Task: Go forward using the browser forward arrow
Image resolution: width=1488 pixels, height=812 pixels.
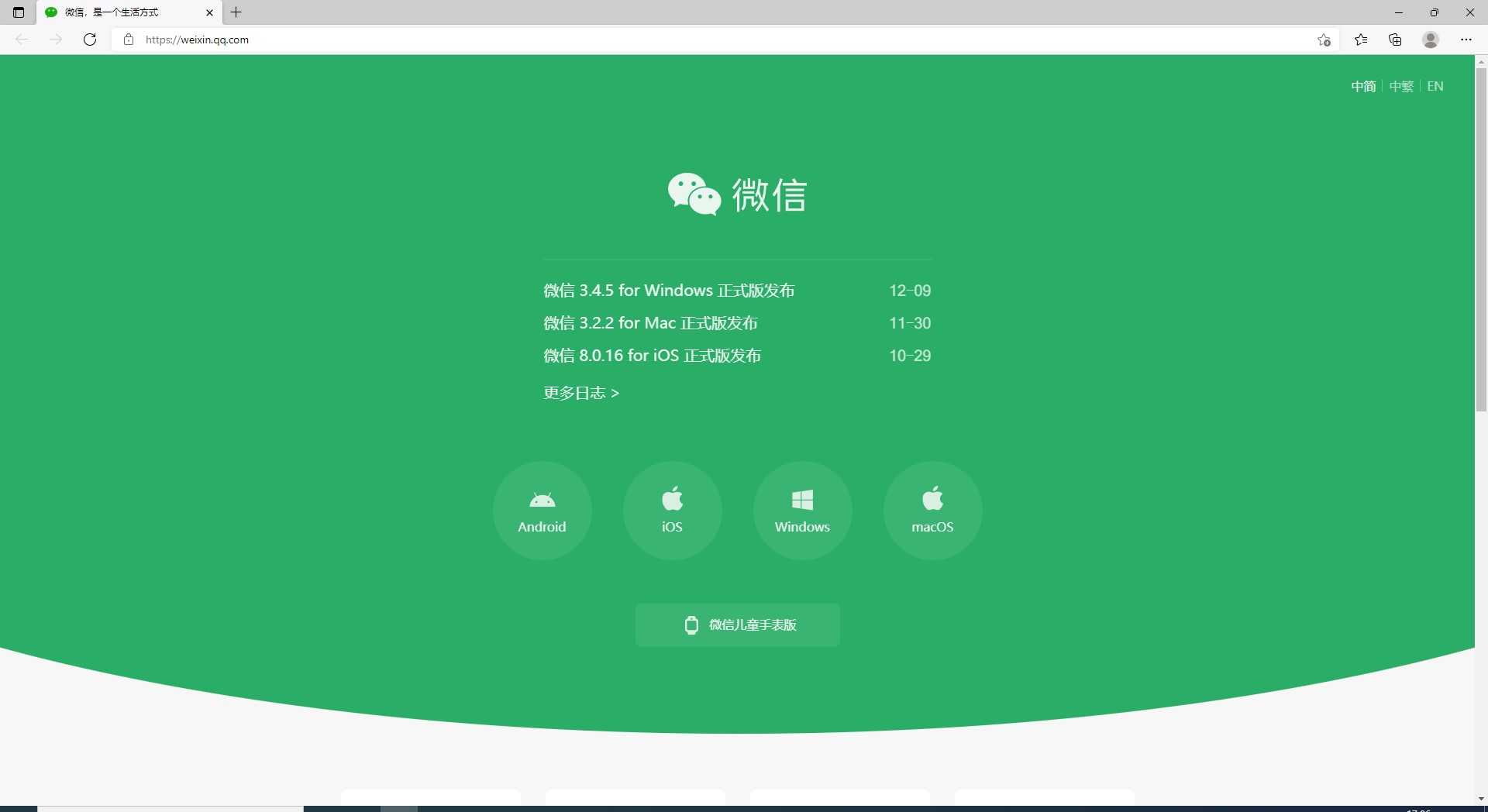Action: click(x=56, y=40)
